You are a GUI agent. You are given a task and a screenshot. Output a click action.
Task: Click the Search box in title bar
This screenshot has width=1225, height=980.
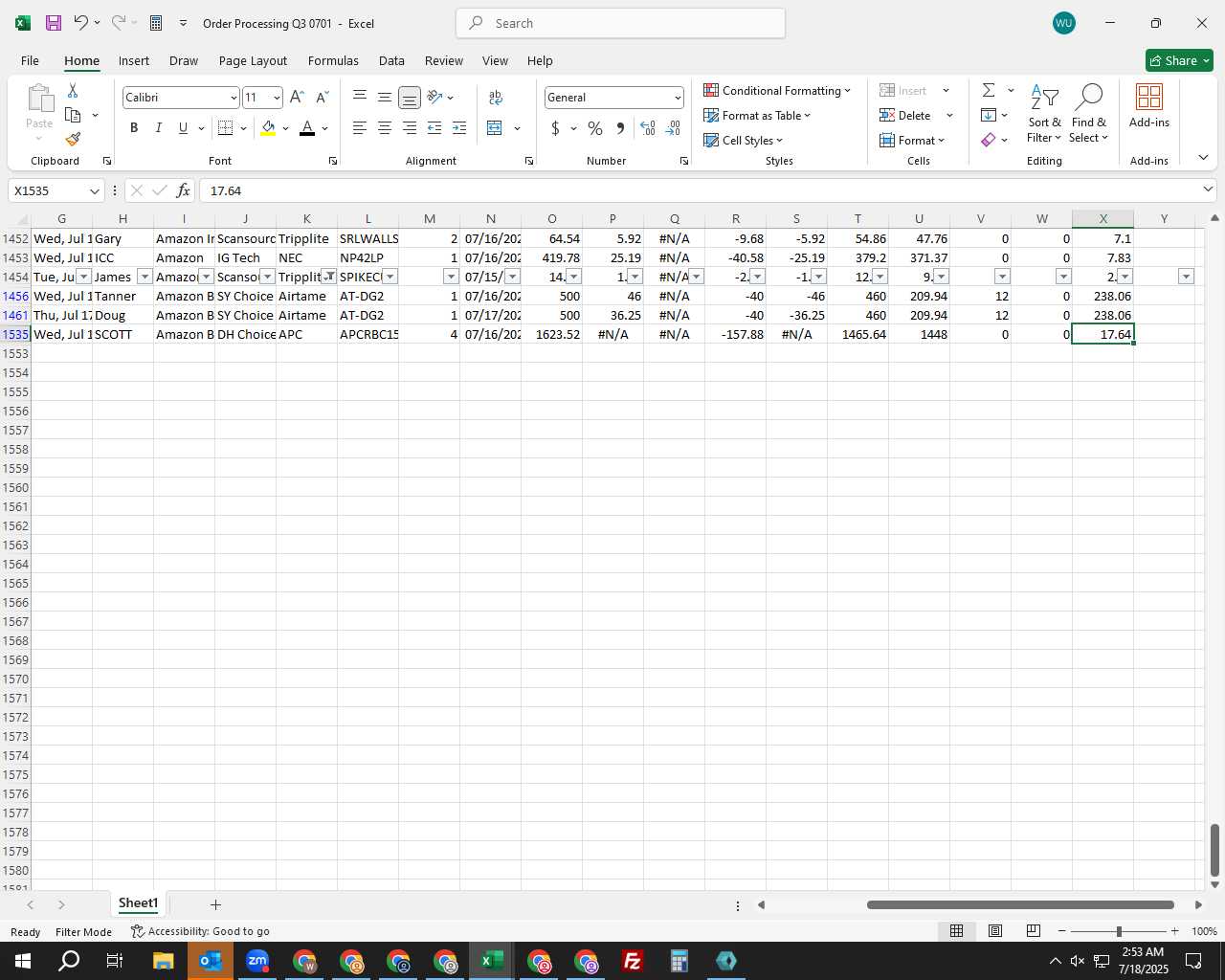pyautogui.click(x=621, y=23)
